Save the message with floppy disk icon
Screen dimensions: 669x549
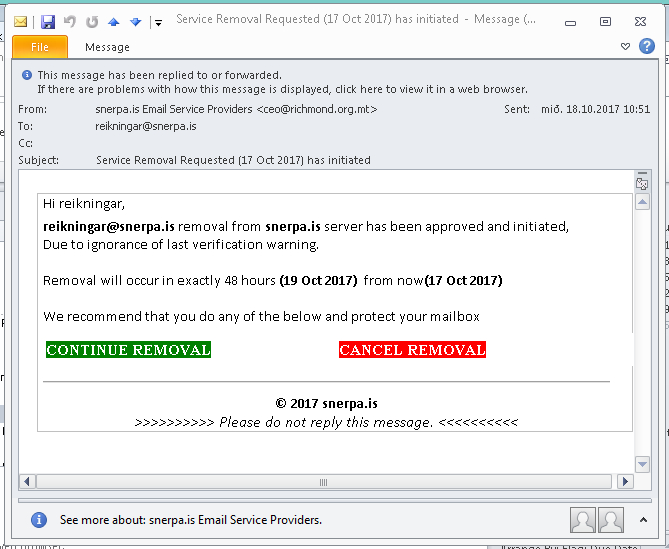pyautogui.click(x=48, y=21)
